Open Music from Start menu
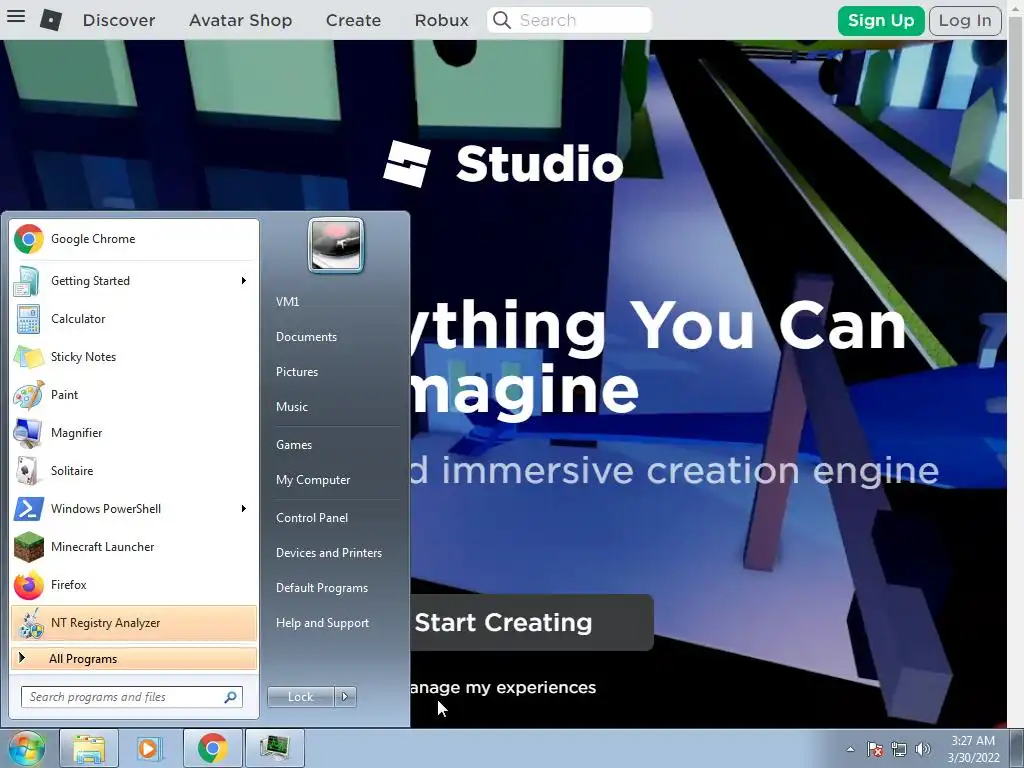 point(292,407)
